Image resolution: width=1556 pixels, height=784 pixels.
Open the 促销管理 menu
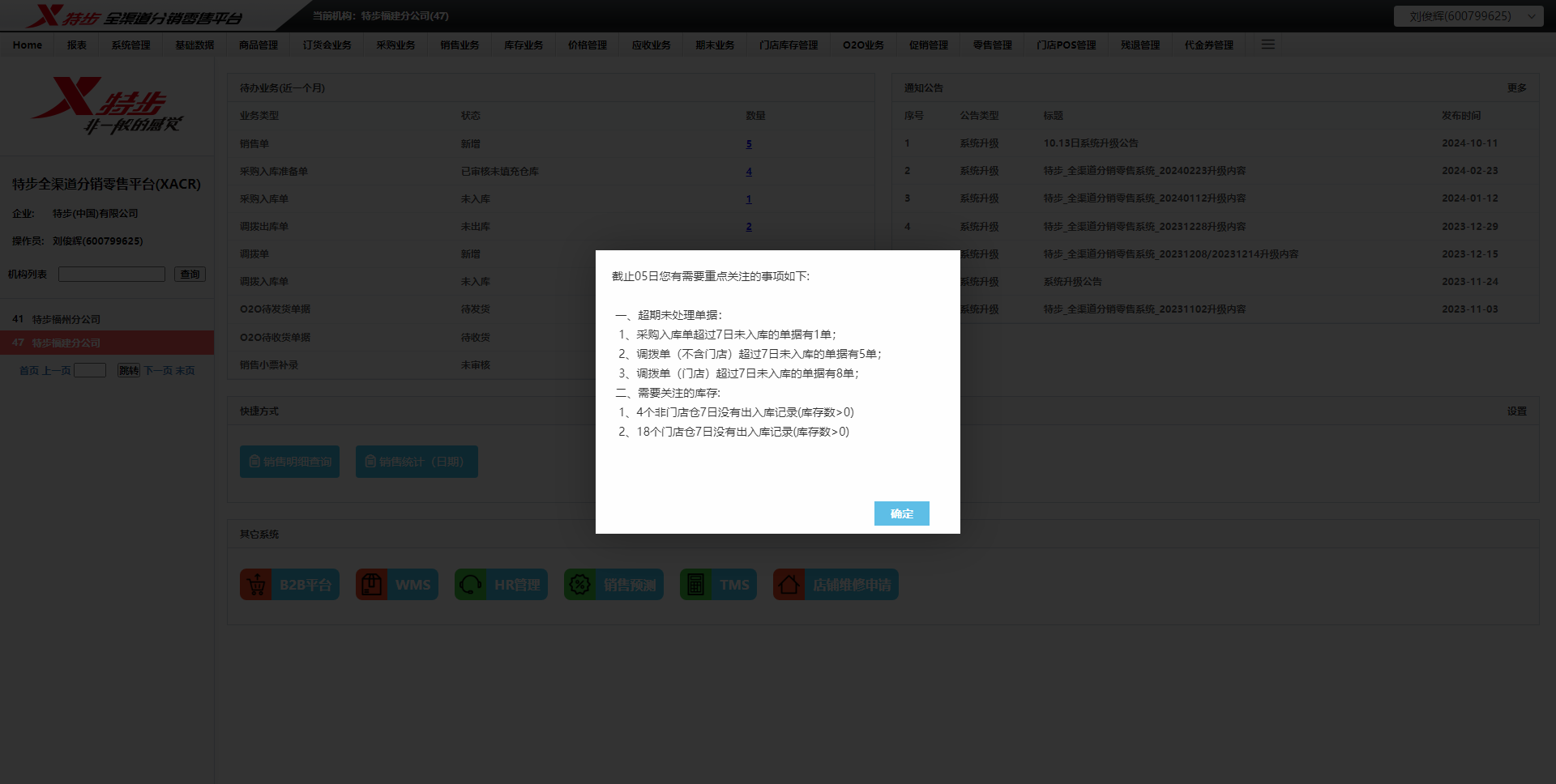929,45
